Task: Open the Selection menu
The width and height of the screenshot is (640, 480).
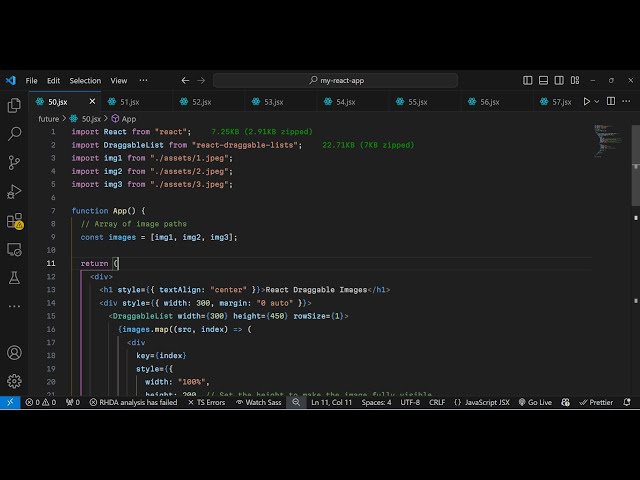Action: click(x=85, y=80)
